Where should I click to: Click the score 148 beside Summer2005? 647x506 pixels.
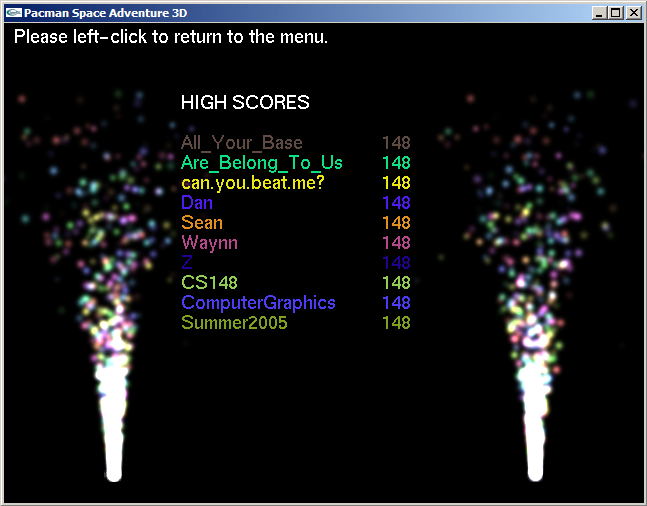396,323
